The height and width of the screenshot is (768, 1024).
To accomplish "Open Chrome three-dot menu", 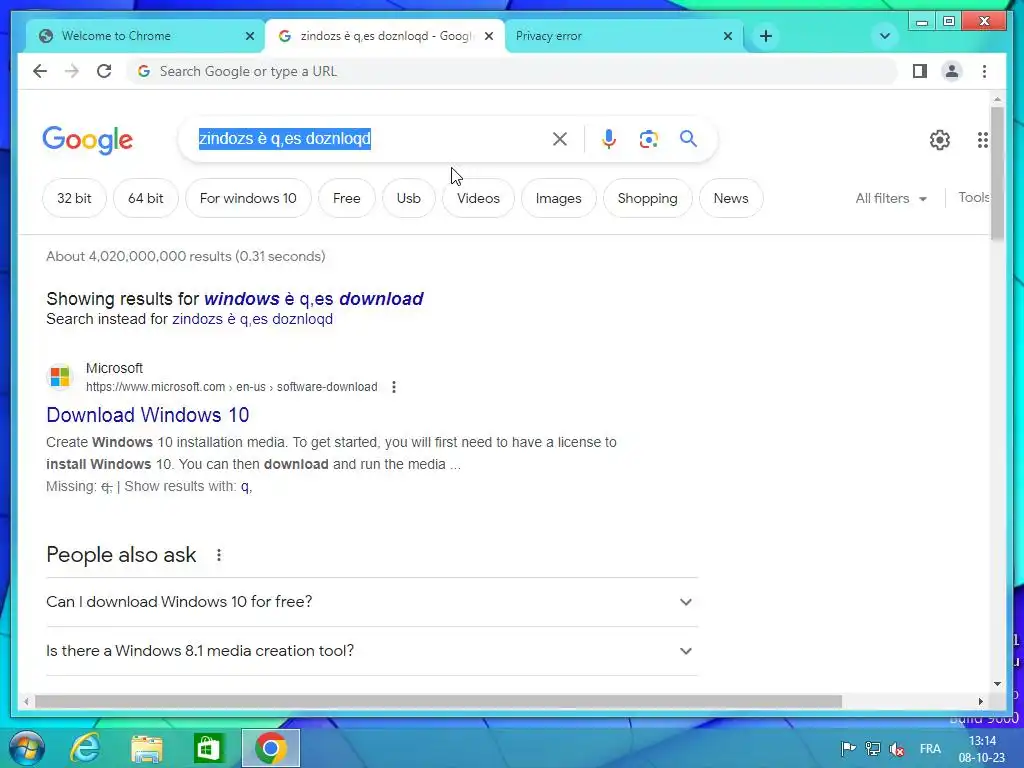I will [984, 71].
